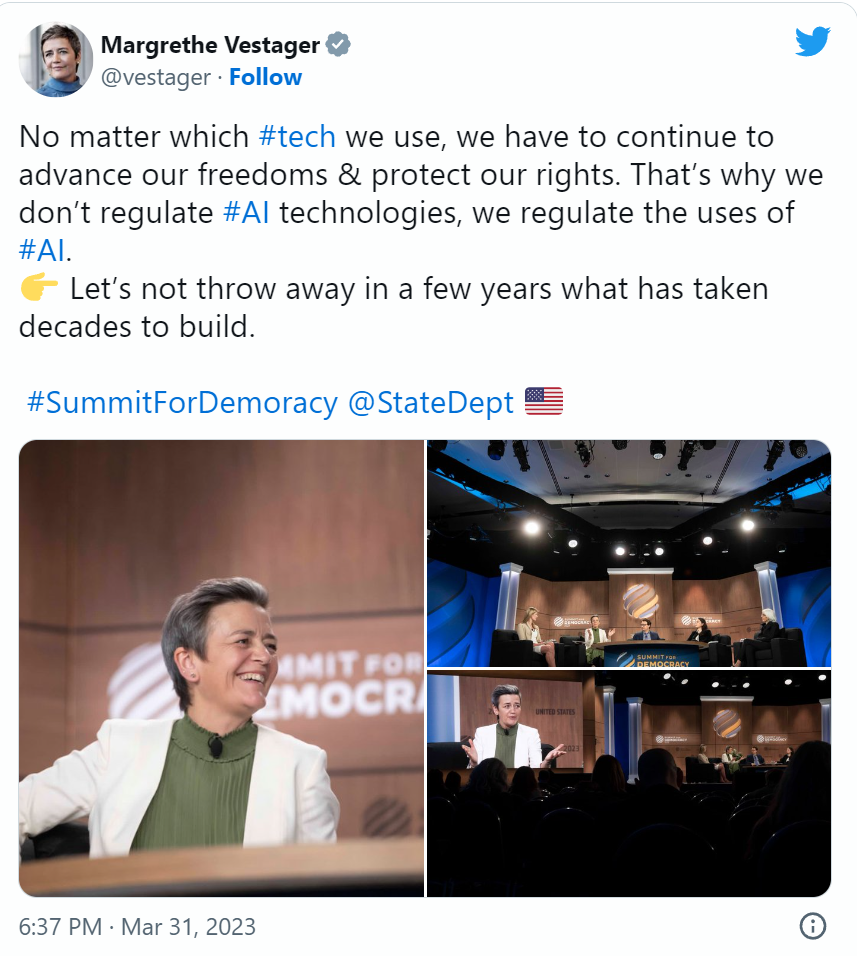Image resolution: width=857 pixels, height=956 pixels.
Task: Open the Margrethe Vestager display name
Action: [x=210, y=45]
